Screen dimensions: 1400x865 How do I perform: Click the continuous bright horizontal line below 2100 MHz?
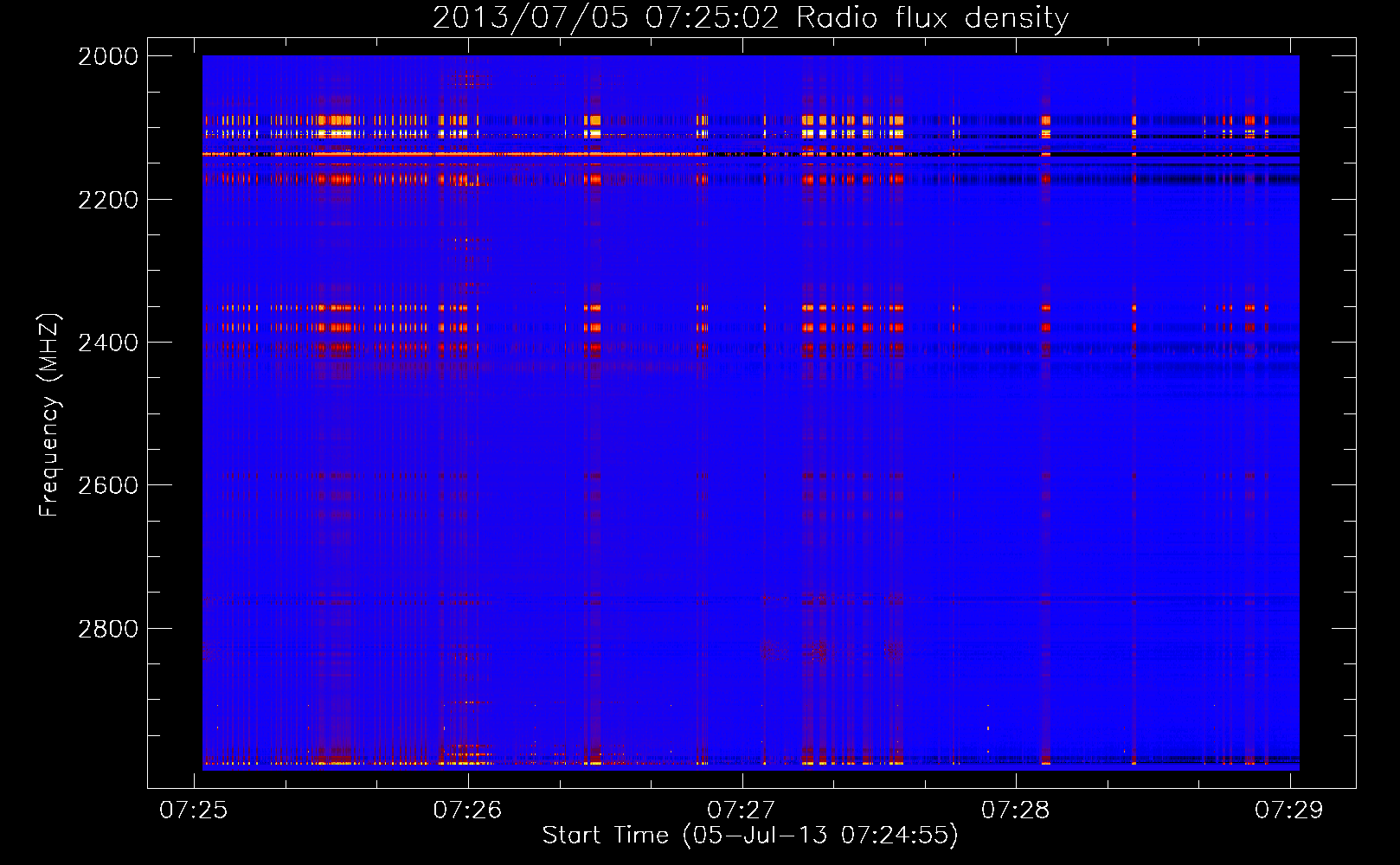click(x=433, y=154)
